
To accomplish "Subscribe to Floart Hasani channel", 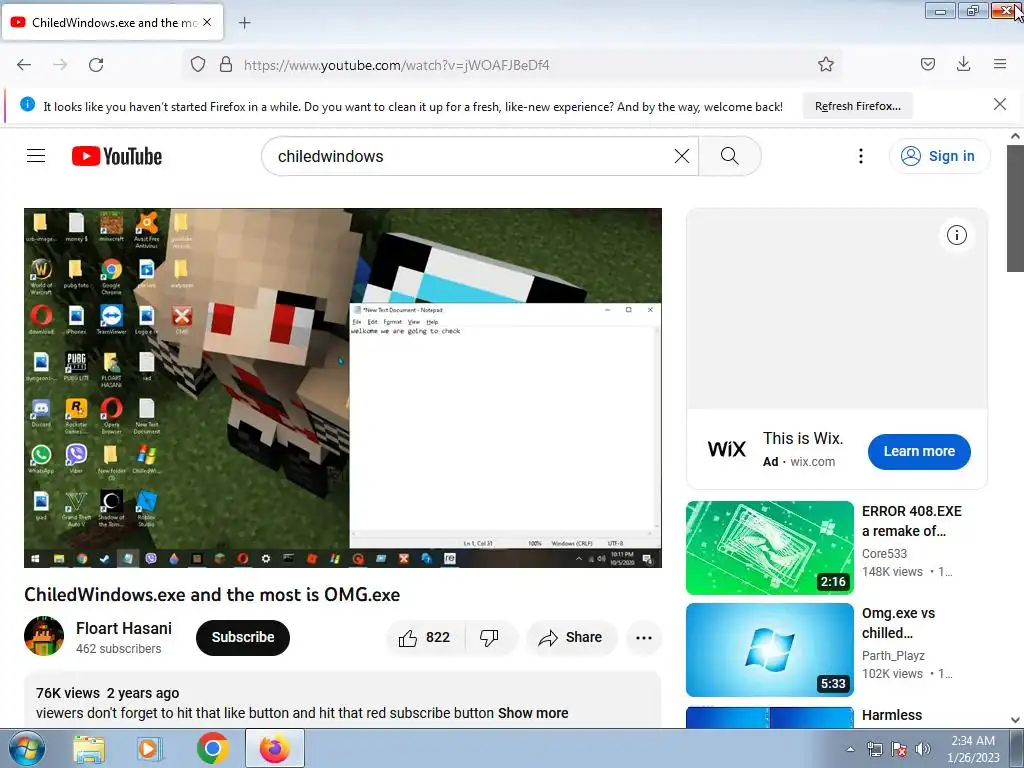I will point(242,637).
